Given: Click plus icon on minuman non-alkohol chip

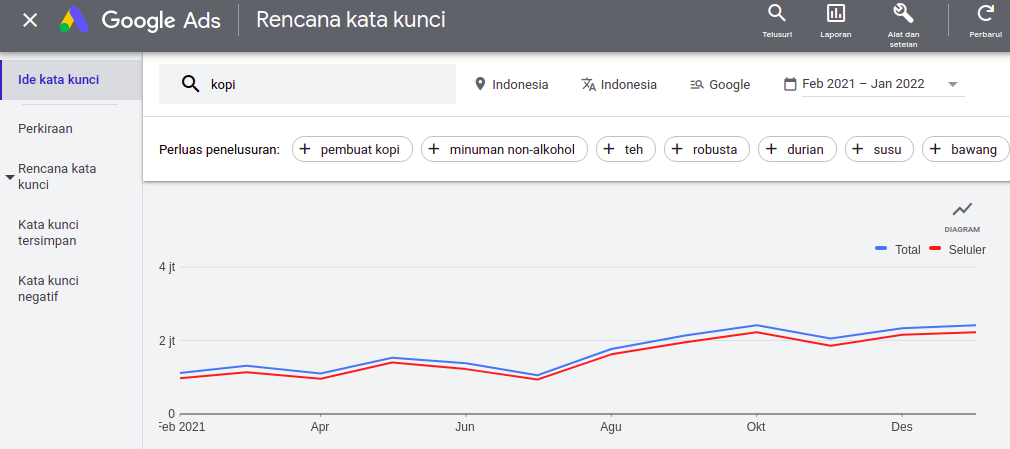Looking at the screenshot, I should coord(435,149).
